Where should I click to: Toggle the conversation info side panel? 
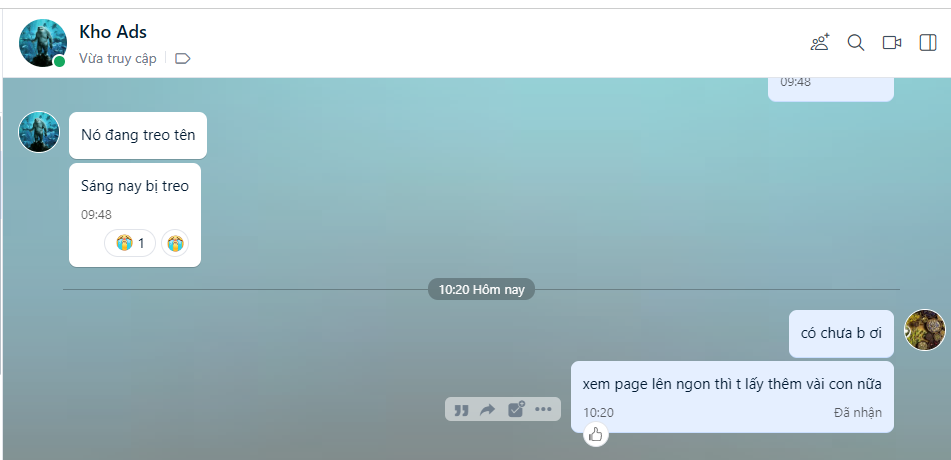pos(927,43)
